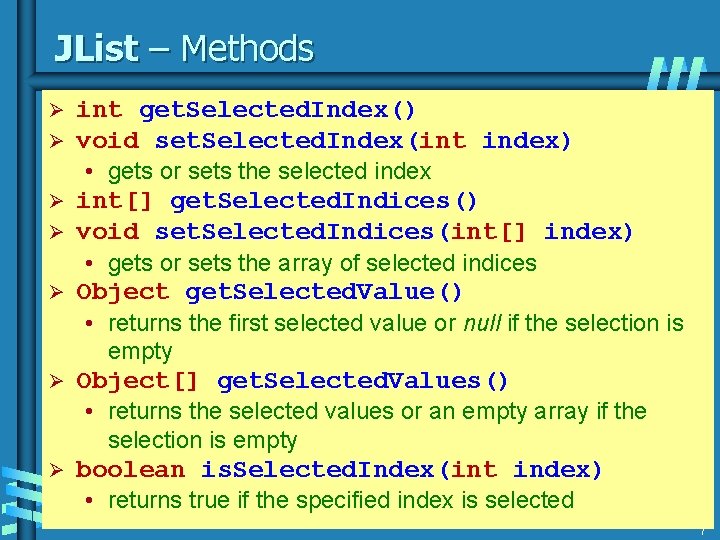Click the arrow bullet before void setSelectedIndex

coord(56,141)
